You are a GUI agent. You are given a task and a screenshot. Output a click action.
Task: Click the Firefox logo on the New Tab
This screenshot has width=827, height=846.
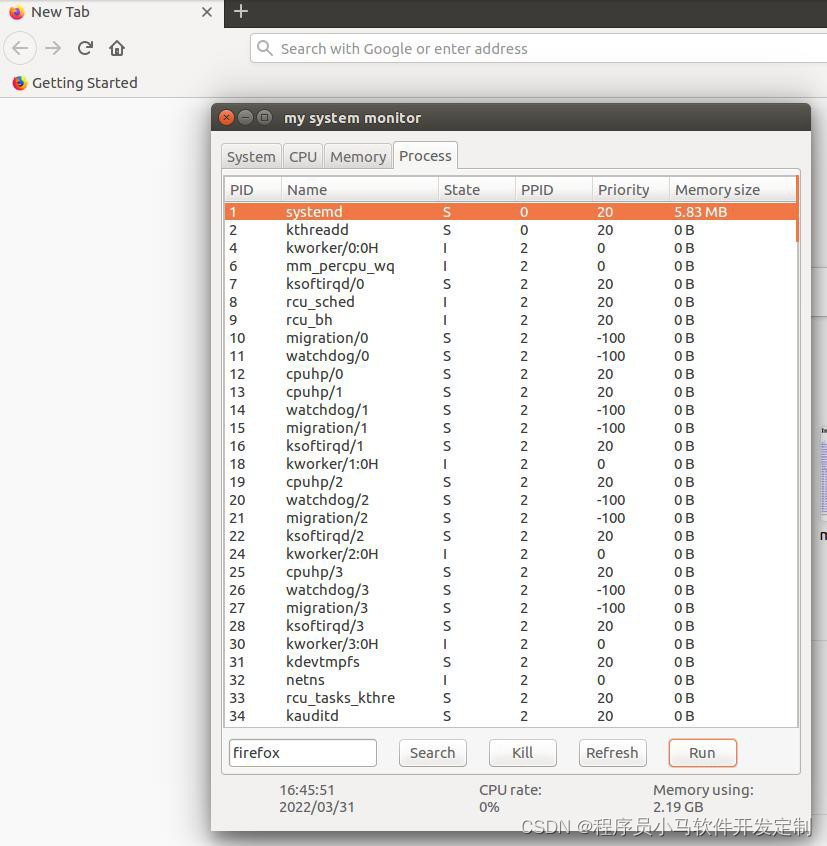(17, 12)
